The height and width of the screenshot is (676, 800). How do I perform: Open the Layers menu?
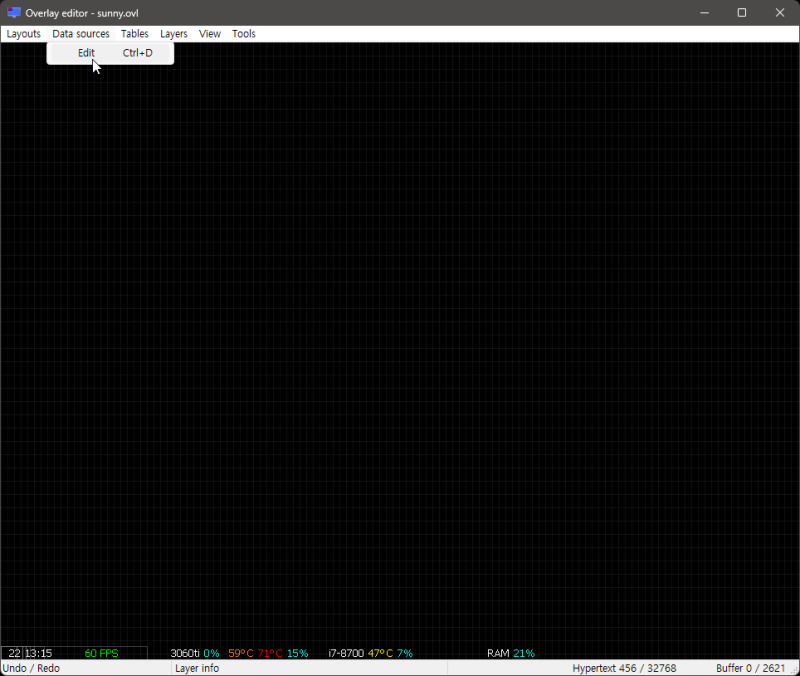click(173, 33)
